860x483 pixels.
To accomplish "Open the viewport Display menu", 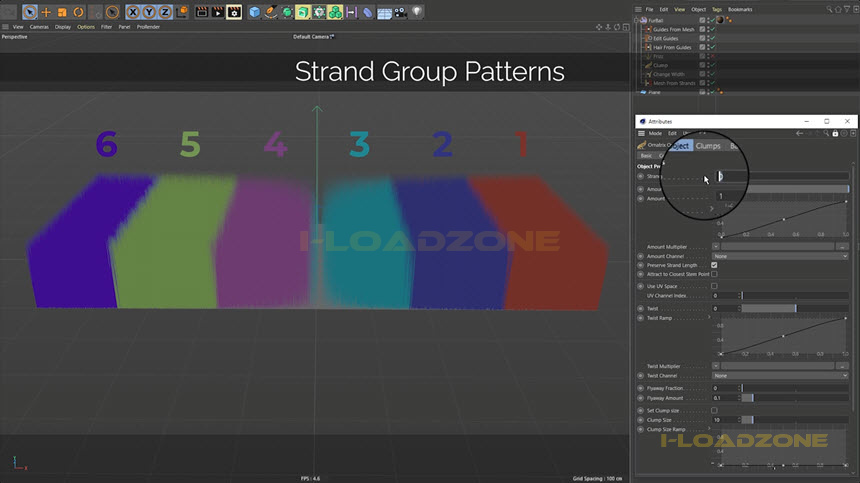I will click(63, 27).
